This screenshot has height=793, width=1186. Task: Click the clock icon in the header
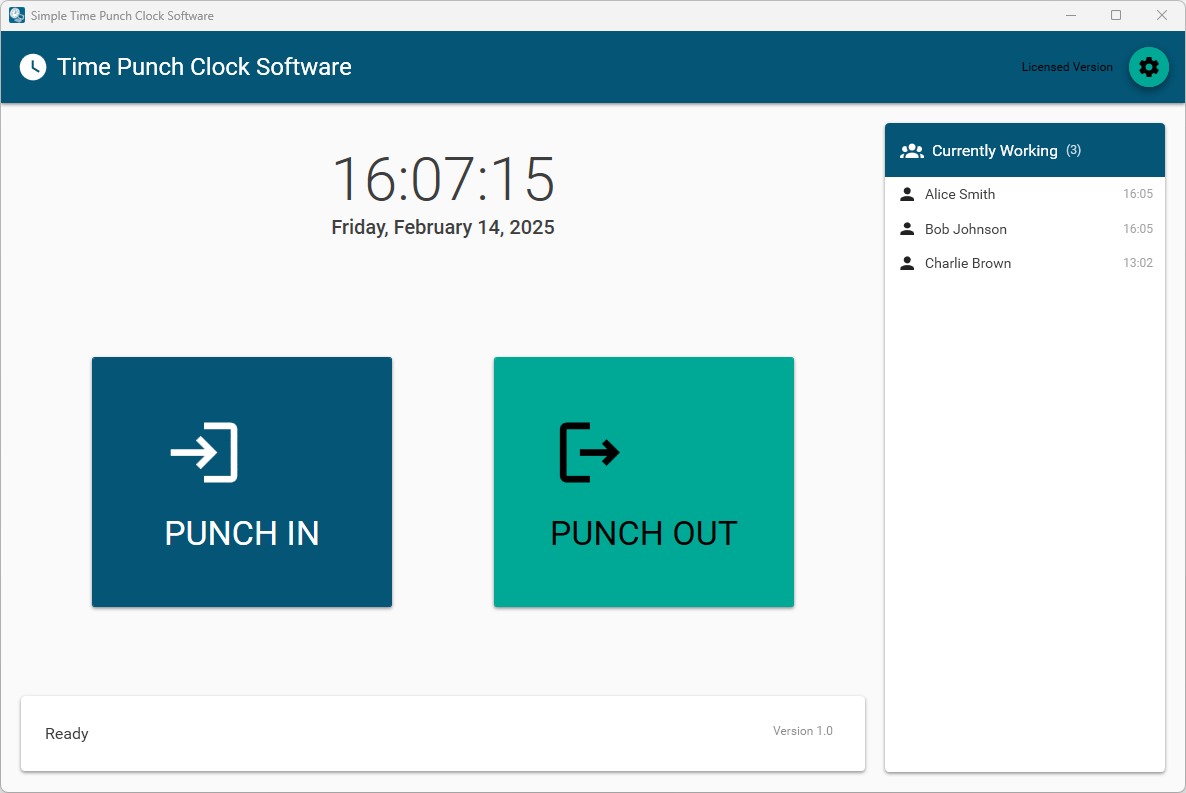[32, 66]
